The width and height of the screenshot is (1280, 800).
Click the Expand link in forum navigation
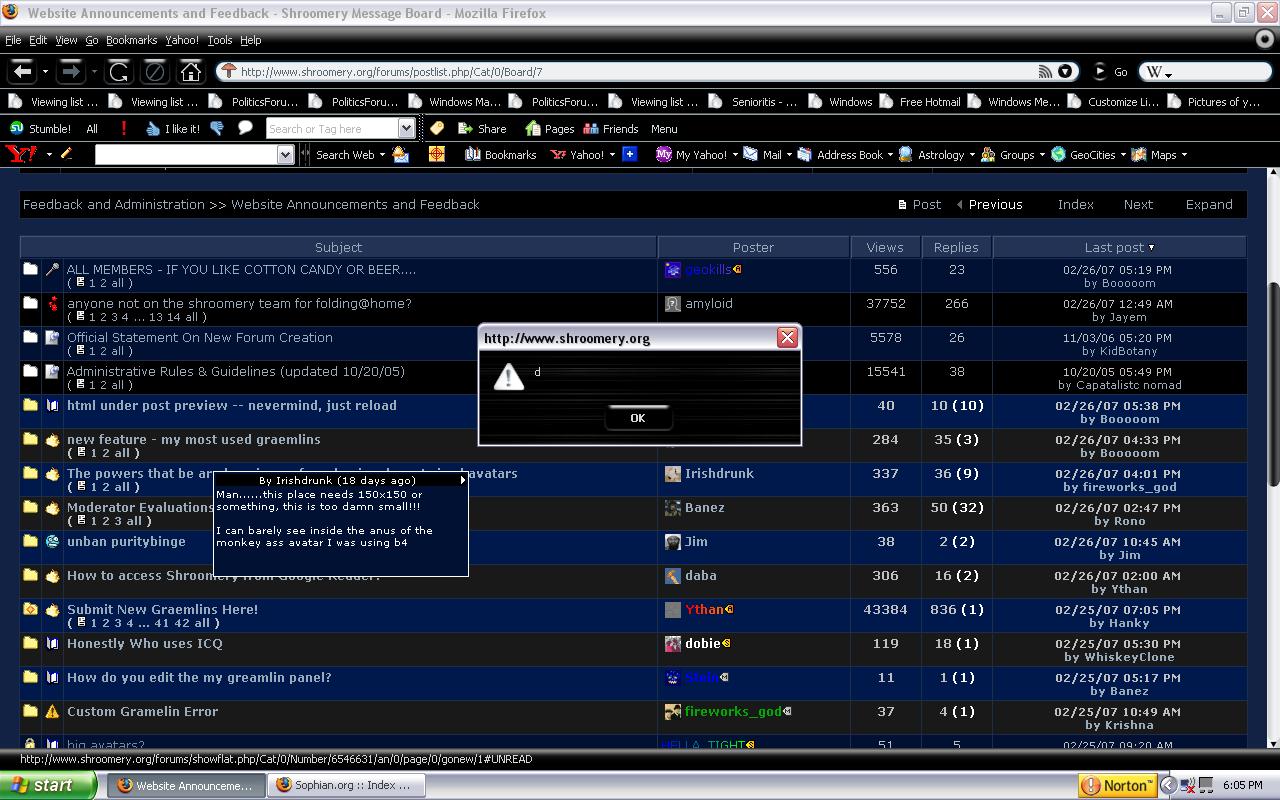(1209, 204)
